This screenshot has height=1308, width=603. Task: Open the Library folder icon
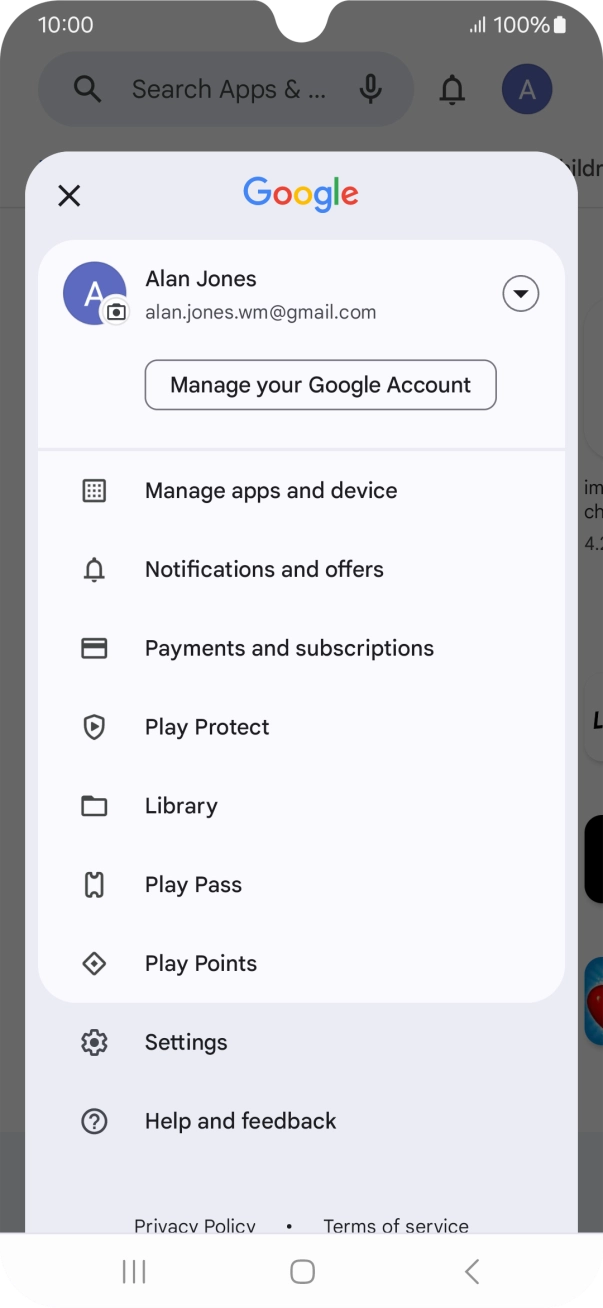[94, 806]
